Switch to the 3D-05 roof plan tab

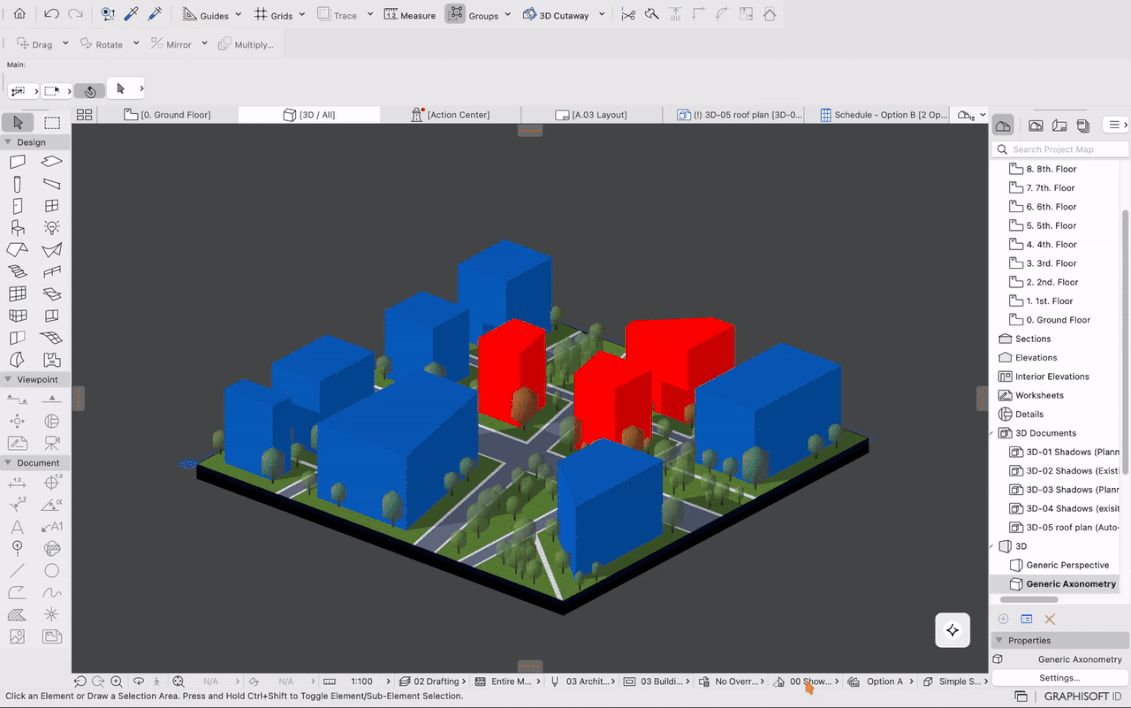pos(739,115)
